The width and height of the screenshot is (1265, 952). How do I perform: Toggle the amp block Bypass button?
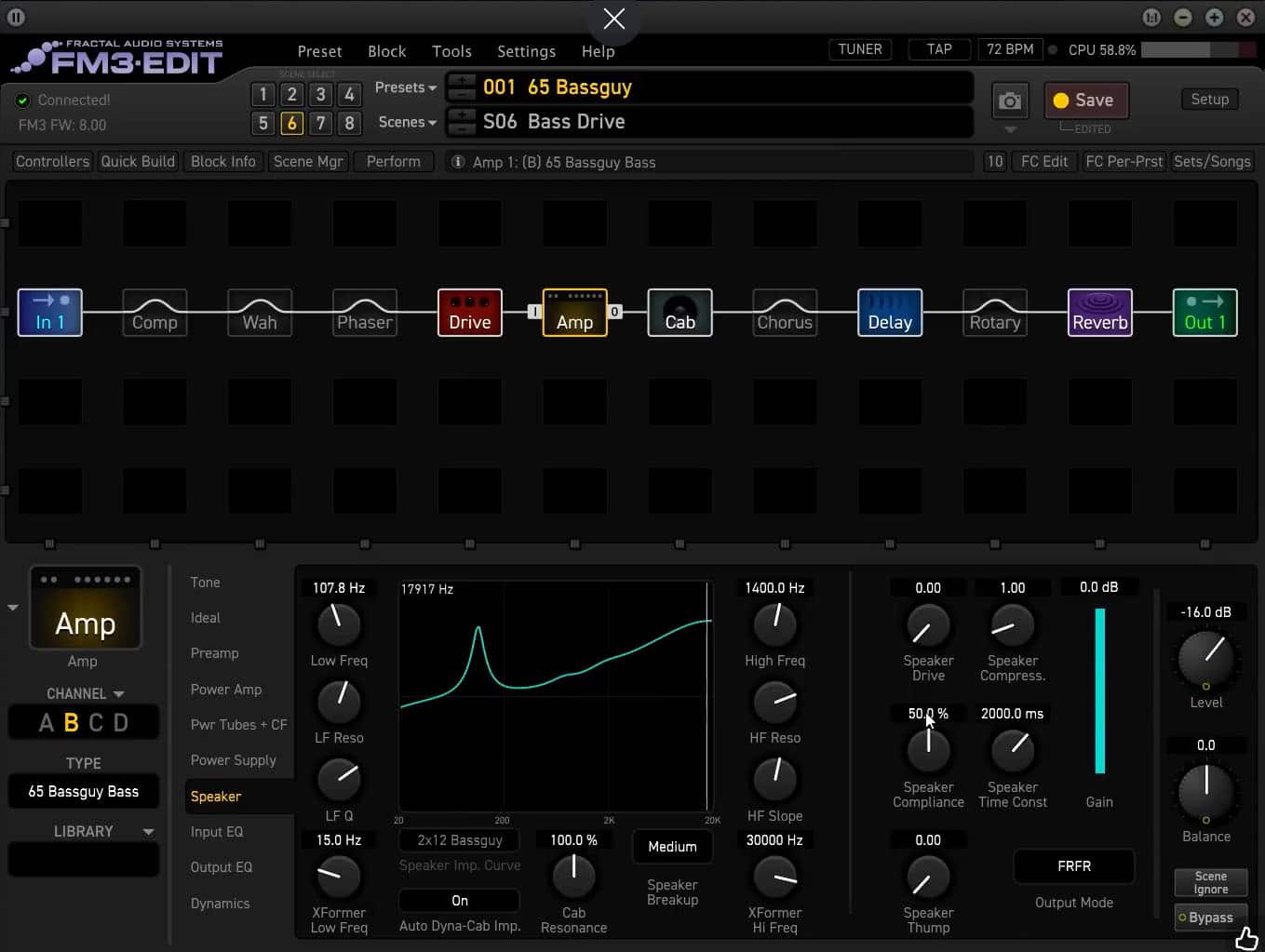pyautogui.click(x=1210, y=917)
